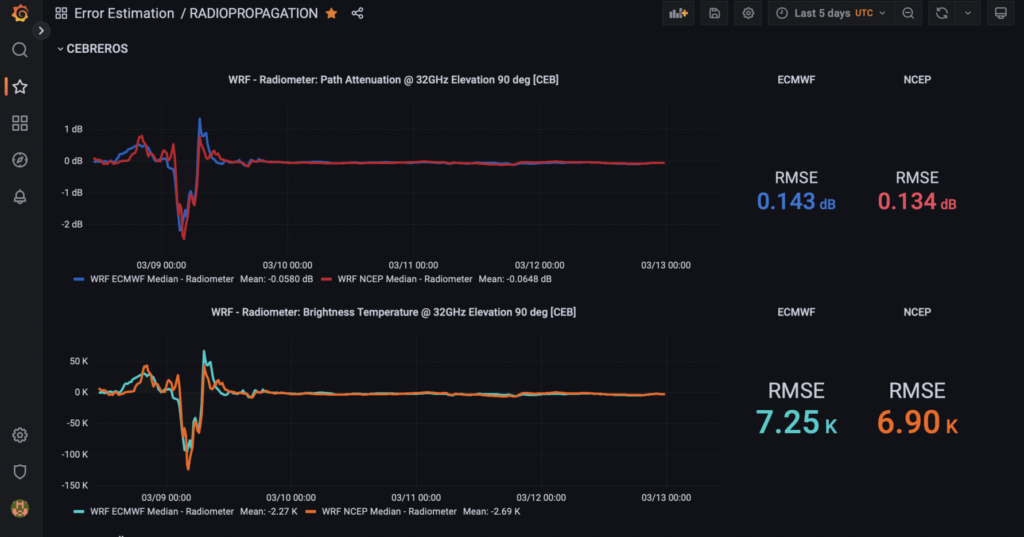This screenshot has width=1024, height=537.
Task: Open the ECMWF panel title above 7.25 K
Action: 796,312
